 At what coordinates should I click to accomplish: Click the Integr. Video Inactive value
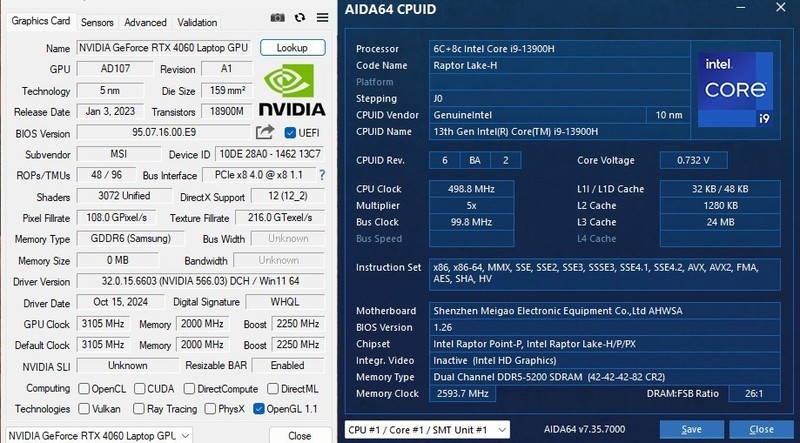pyautogui.click(x=605, y=360)
